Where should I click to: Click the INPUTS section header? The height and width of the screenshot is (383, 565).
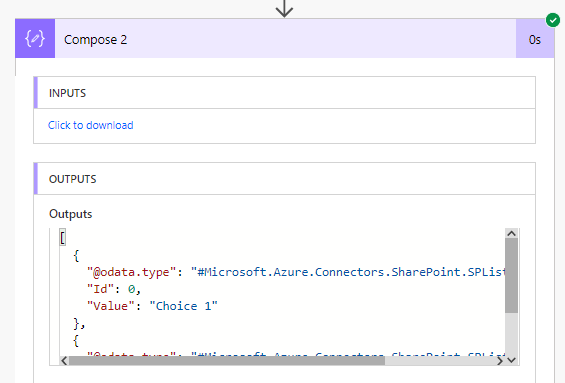(x=285, y=93)
